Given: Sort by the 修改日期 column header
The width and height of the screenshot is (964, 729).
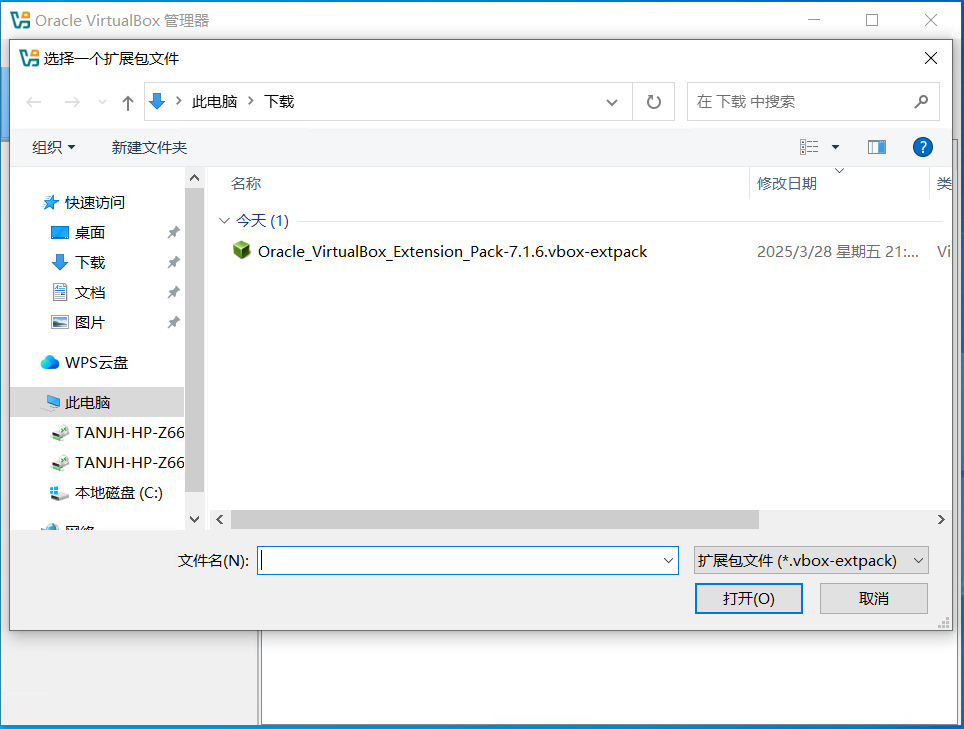Looking at the screenshot, I should pyautogui.click(x=787, y=183).
